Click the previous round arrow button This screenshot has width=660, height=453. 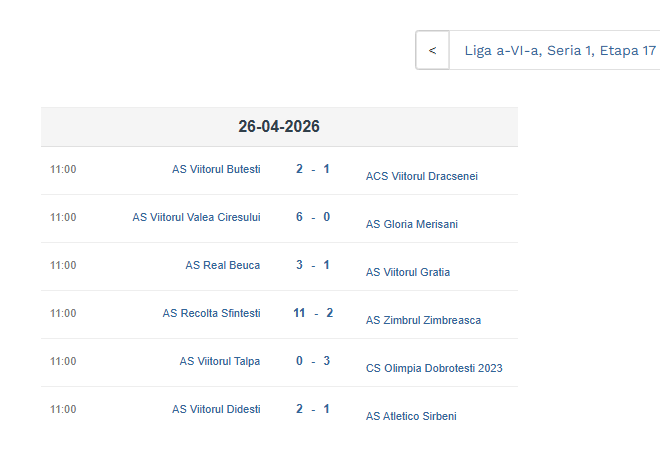click(x=432, y=51)
